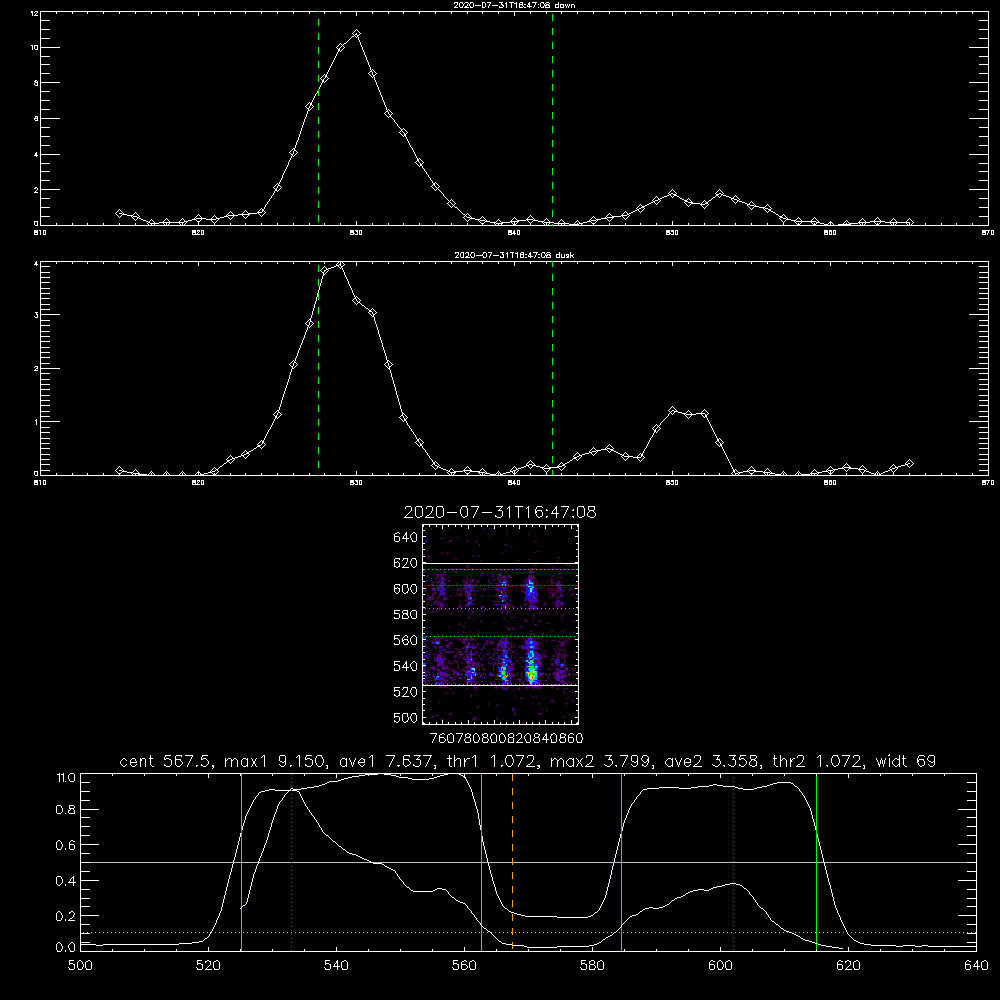Click the 500 y-axis label beside spectral image
Viewport: 1000px width, 1000px height.
[406, 717]
